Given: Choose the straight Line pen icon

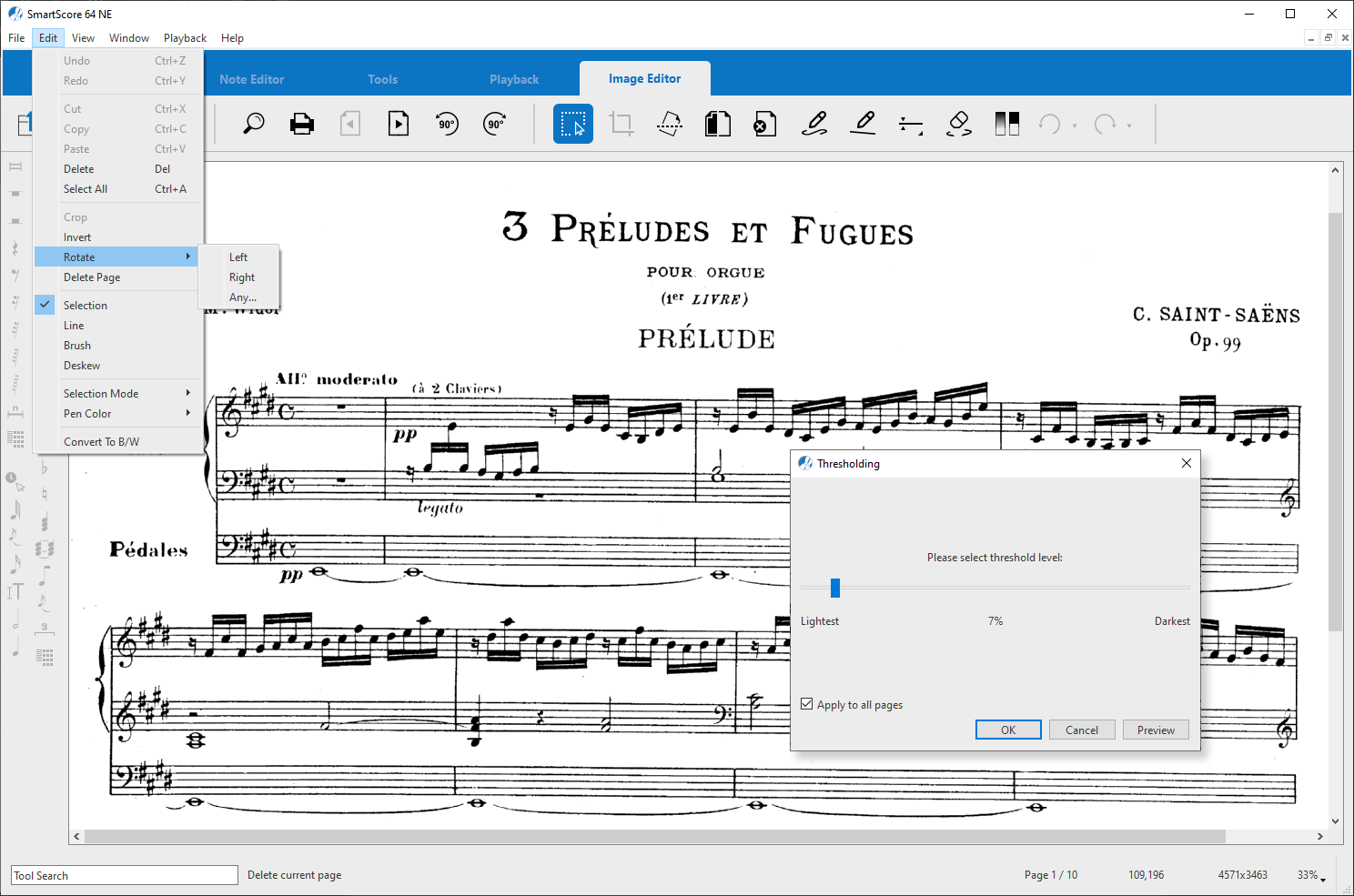Looking at the screenshot, I should point(863,124).
